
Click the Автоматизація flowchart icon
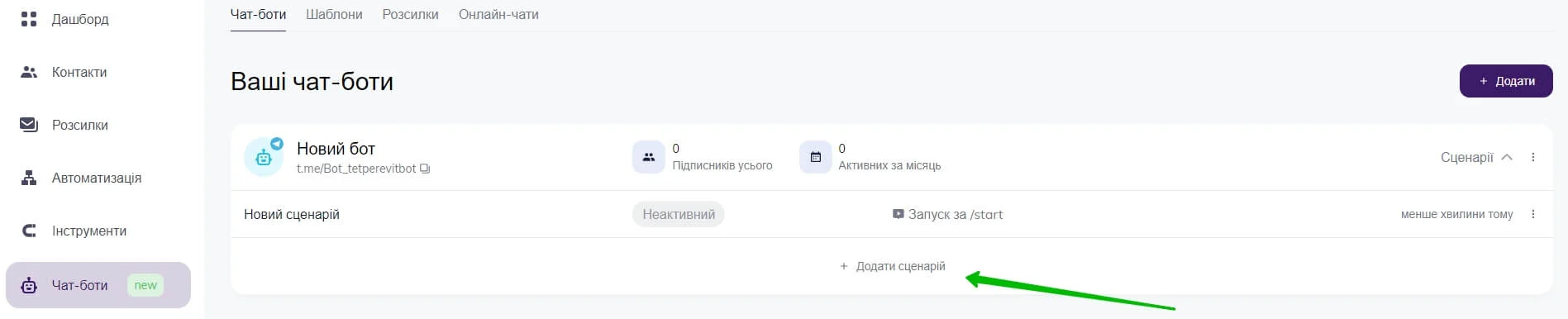(x=29, y=178)
